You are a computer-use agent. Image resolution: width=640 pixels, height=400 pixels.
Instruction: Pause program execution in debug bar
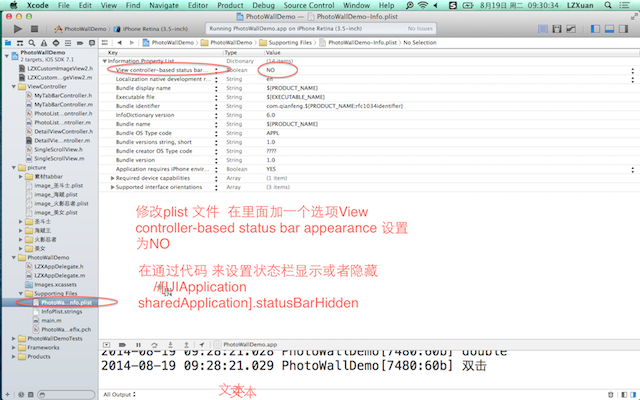138,345
